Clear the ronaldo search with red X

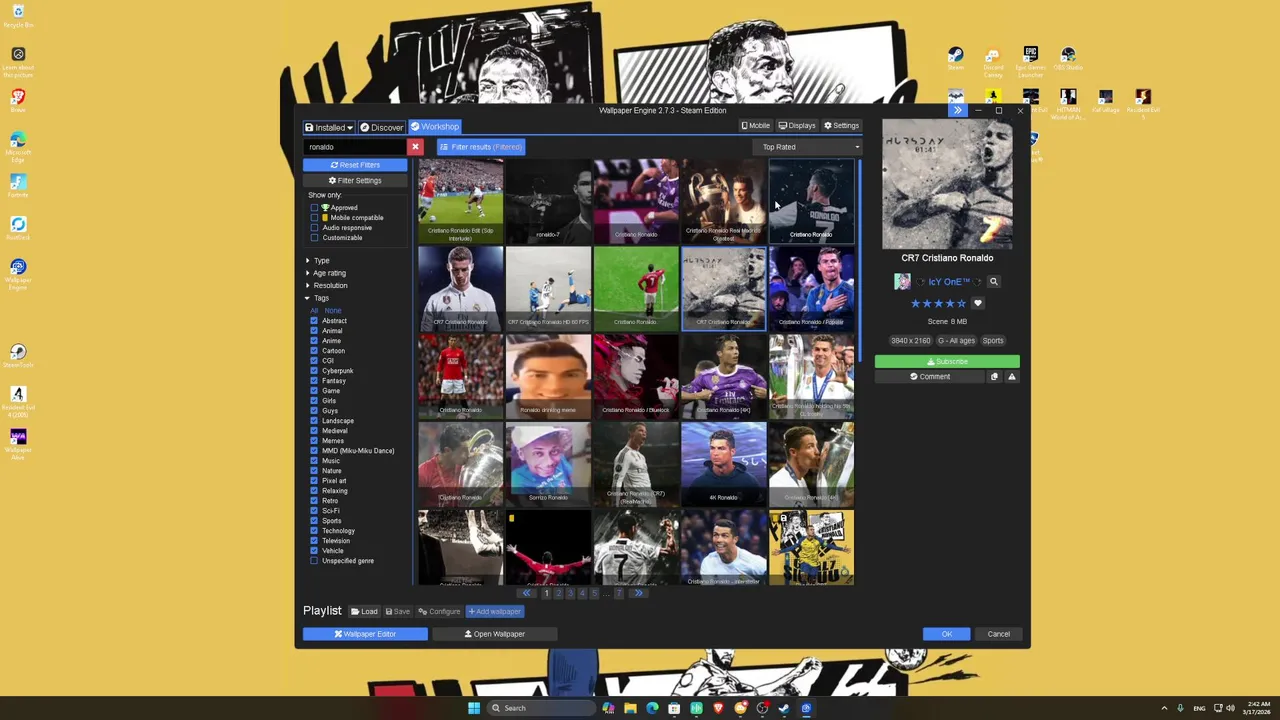(x=415, y=147)
